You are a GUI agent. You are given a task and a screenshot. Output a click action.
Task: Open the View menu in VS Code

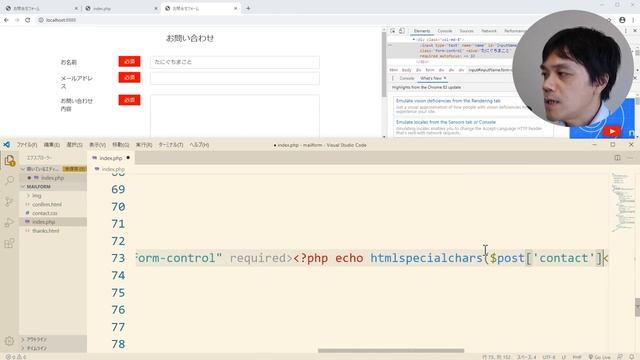click(x=97, y=144)
